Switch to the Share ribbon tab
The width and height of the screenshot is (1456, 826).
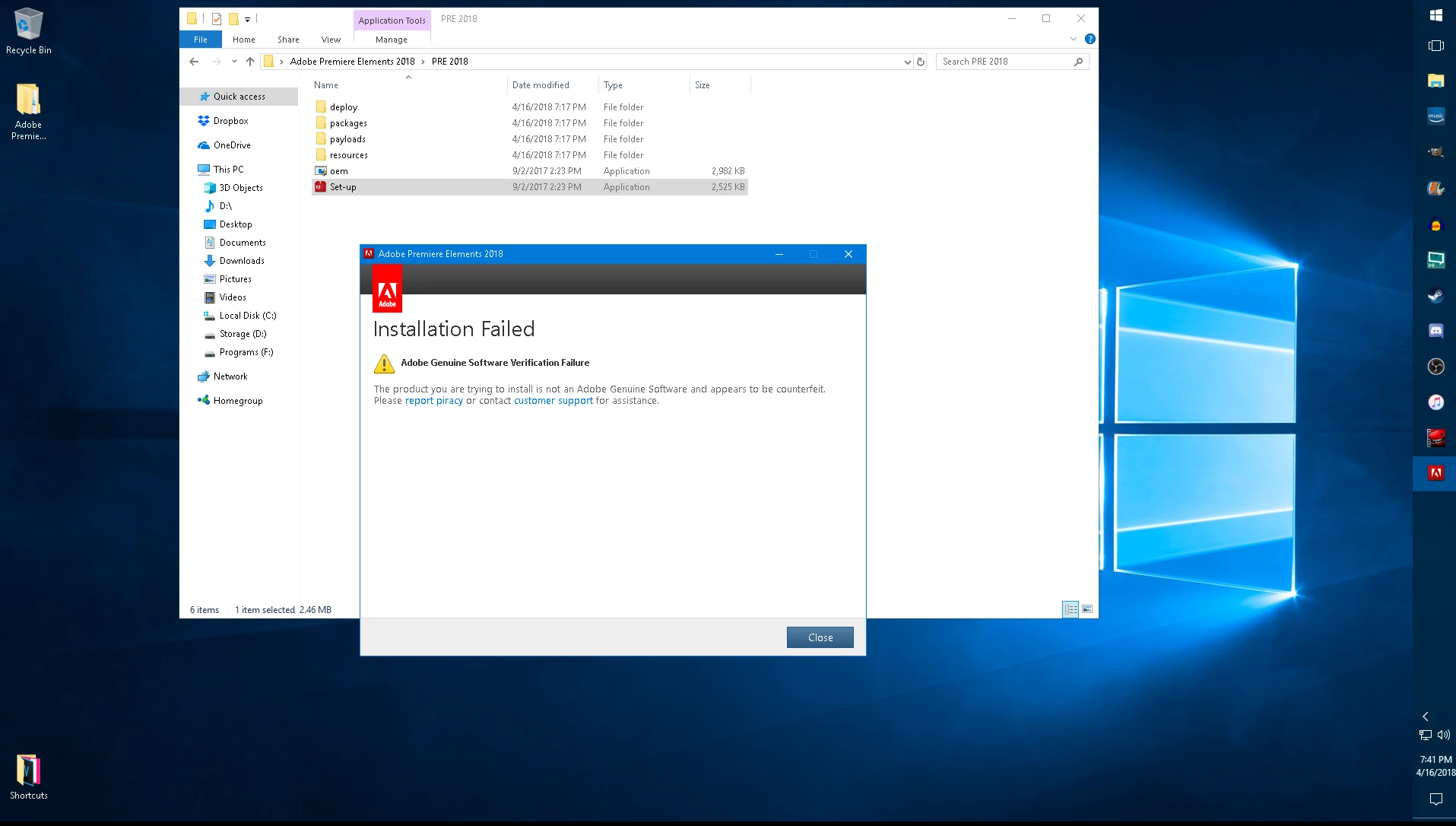click(x=288, y=40)
